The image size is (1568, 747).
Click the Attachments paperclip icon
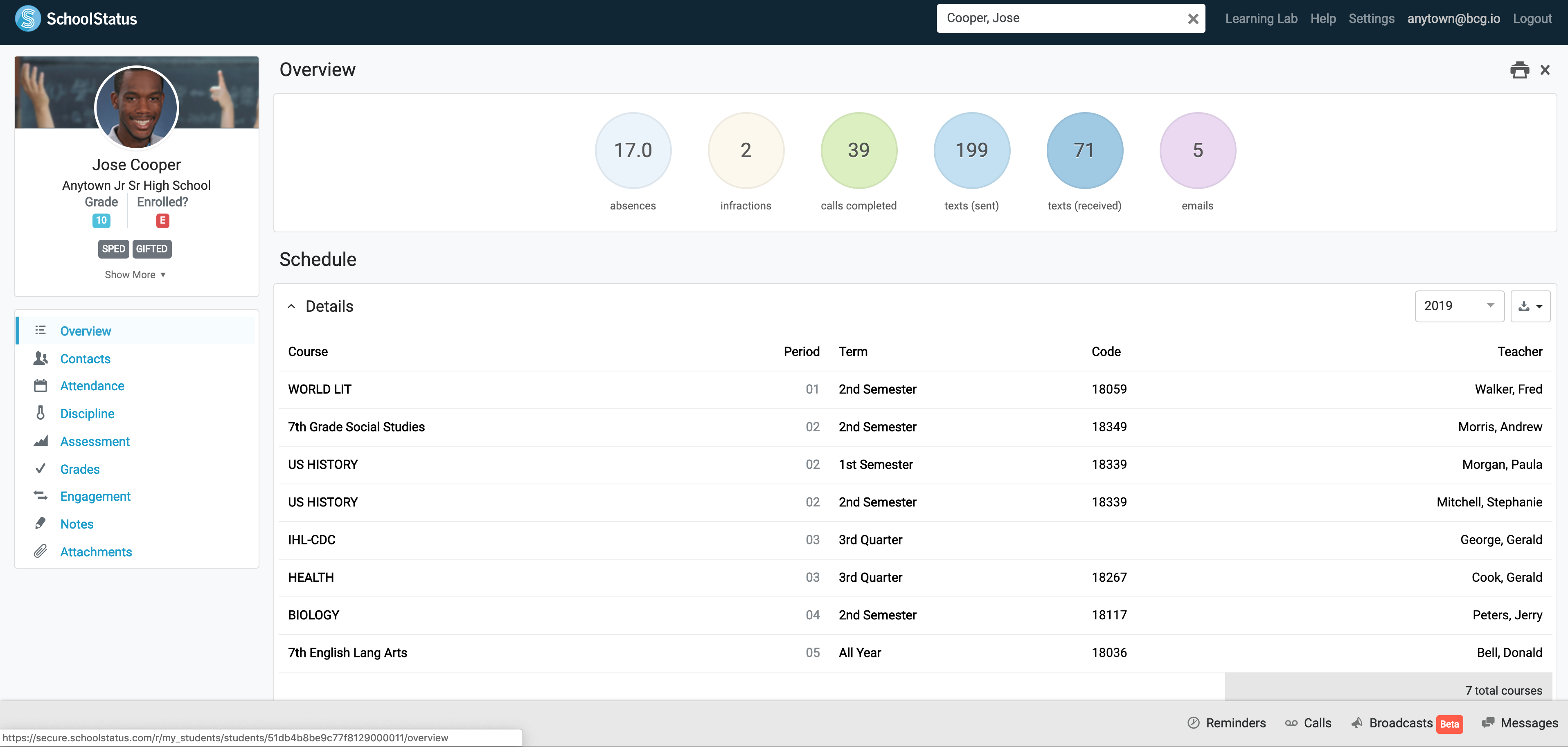pos(40,551)
